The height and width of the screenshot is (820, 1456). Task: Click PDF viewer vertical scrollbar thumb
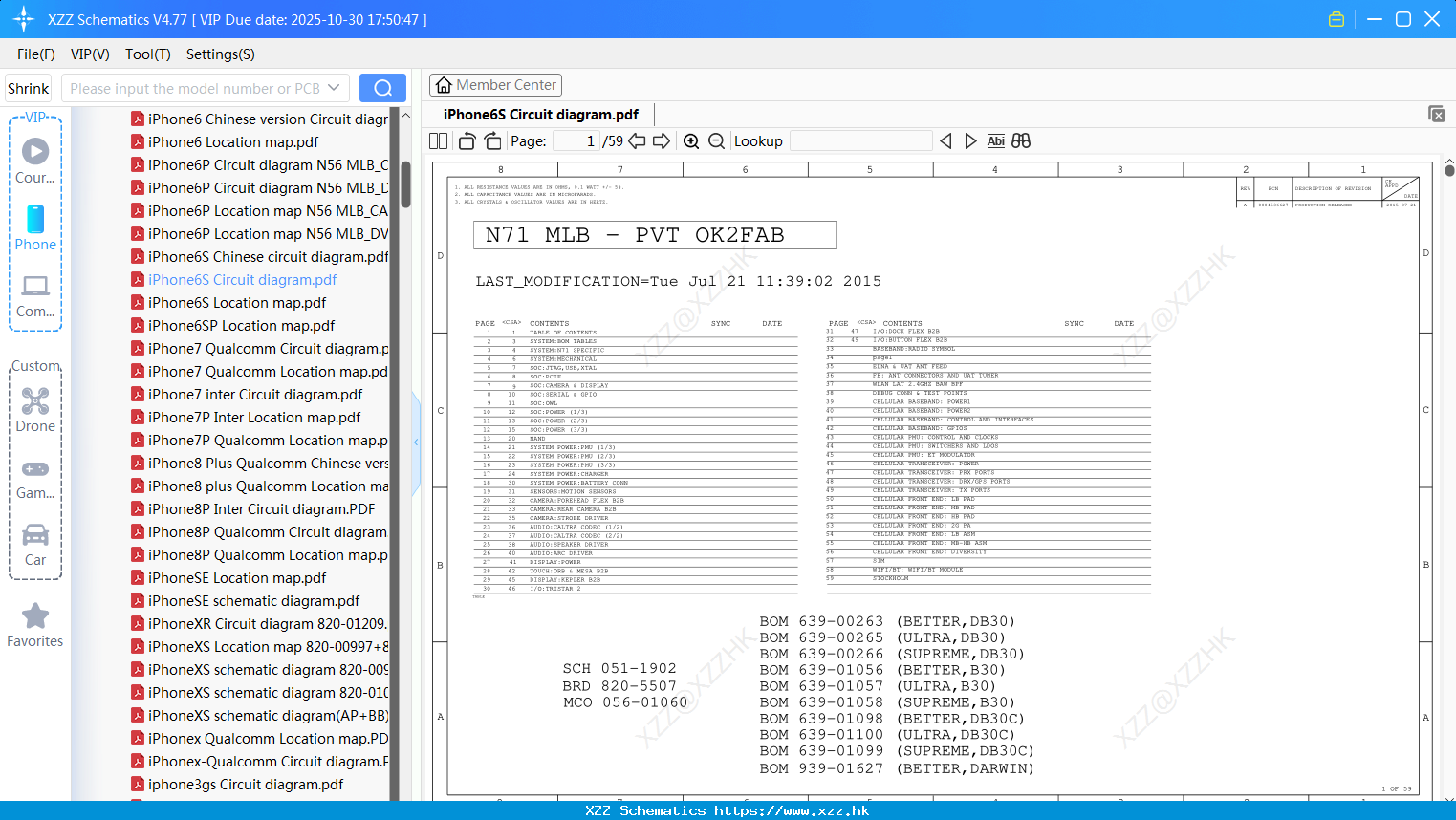click(1449, 171)
